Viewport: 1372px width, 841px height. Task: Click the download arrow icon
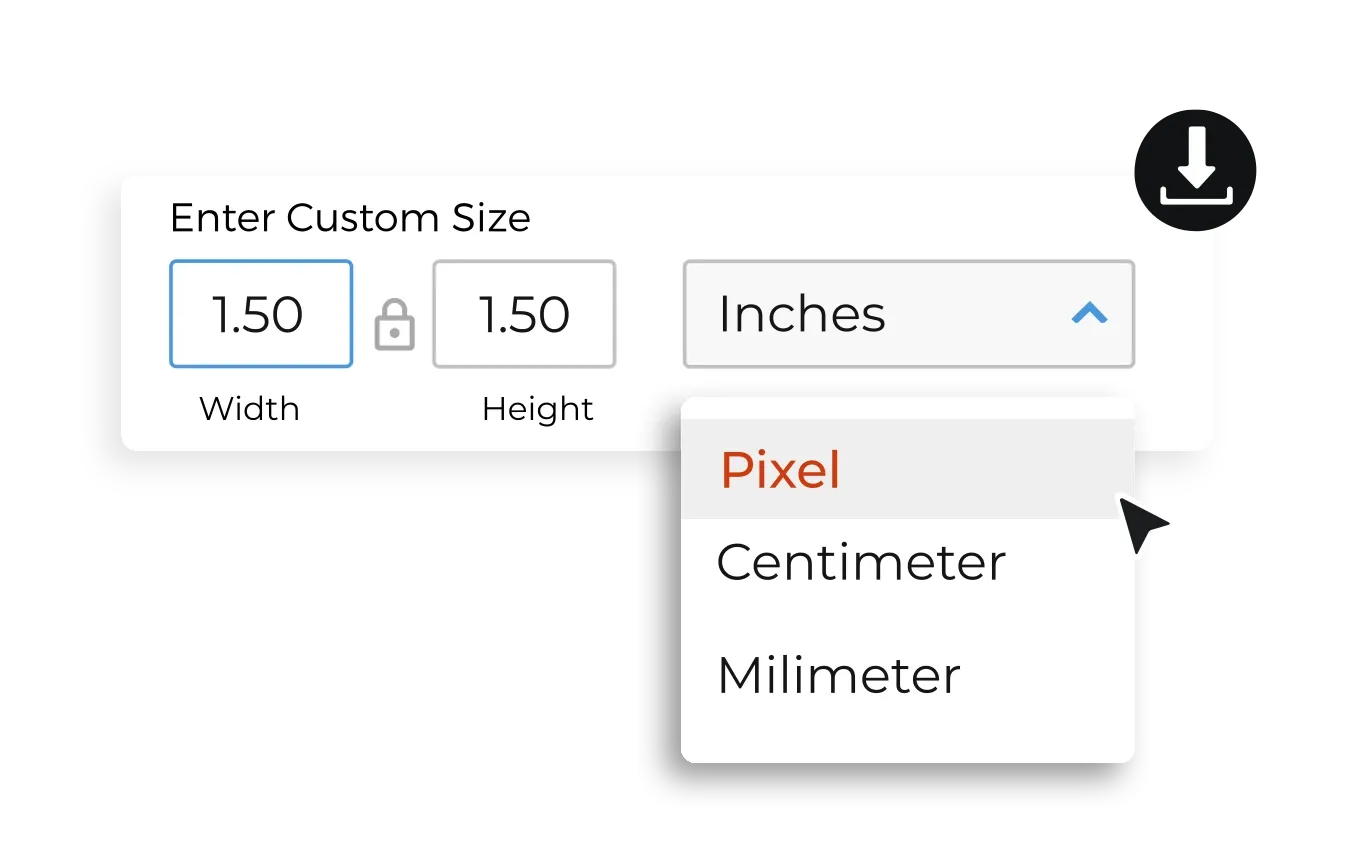1195,172
